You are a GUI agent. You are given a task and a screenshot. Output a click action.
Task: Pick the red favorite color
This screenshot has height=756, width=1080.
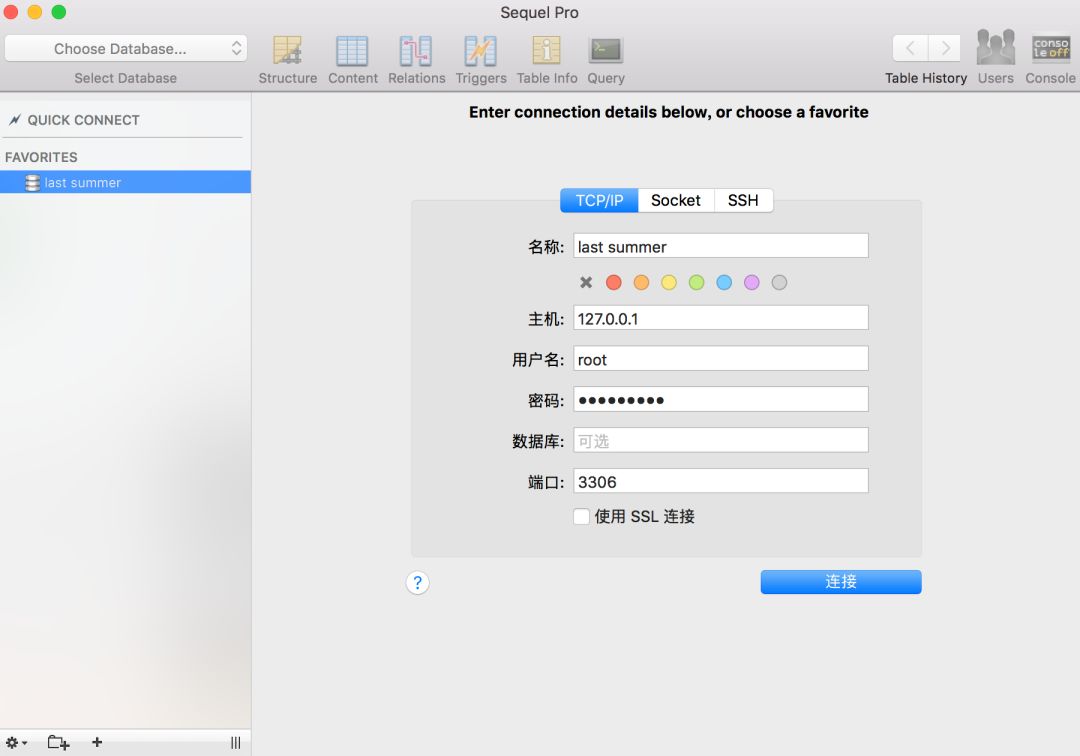[x=614, y=282]
